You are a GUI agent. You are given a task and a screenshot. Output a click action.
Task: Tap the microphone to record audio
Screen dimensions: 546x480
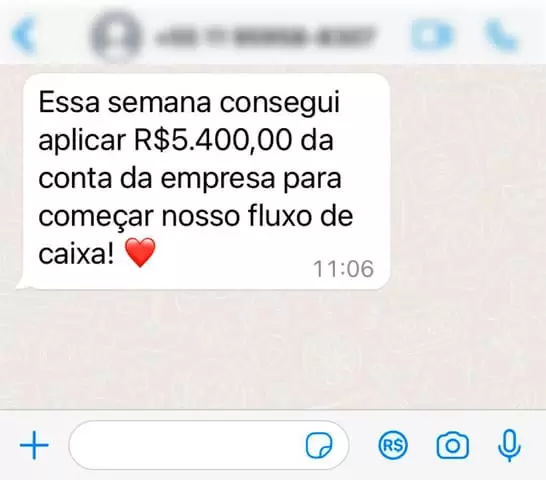(x=509, y=446)
